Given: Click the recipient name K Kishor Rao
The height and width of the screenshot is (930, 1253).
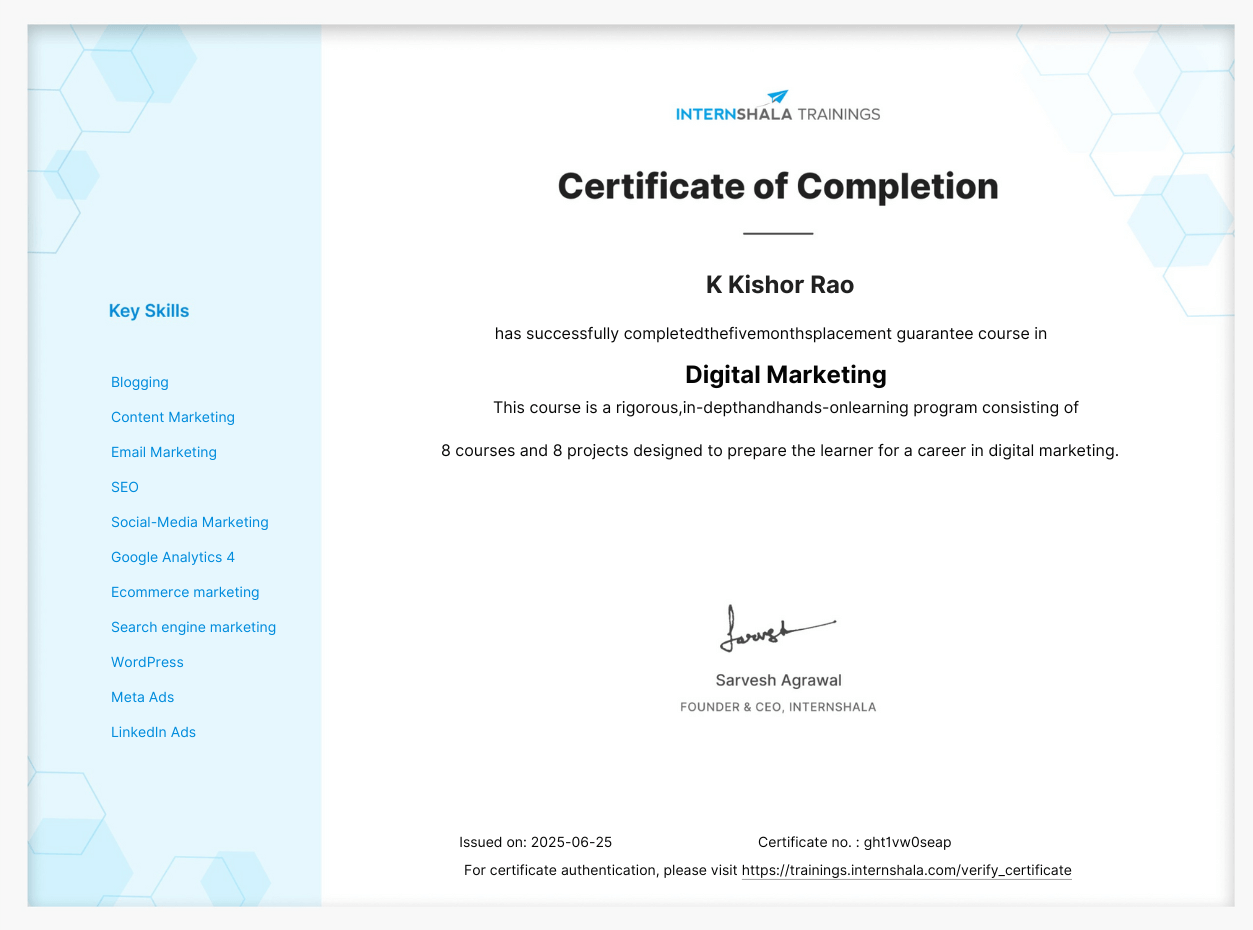Looking at the screenshot, I should [780, 285].
